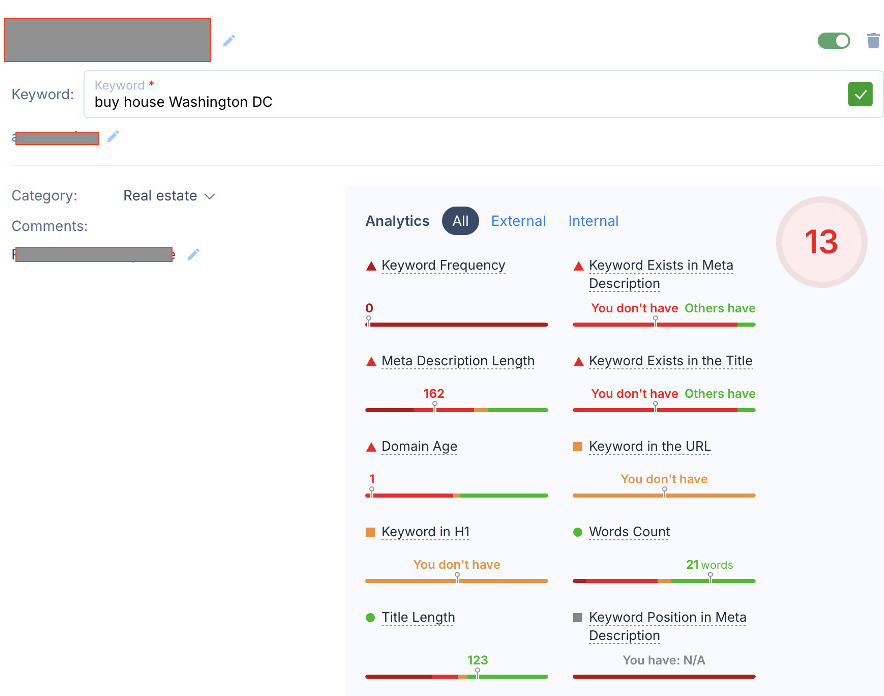Click the orange square next to Keyword in the URL

(x=577, y=446)
